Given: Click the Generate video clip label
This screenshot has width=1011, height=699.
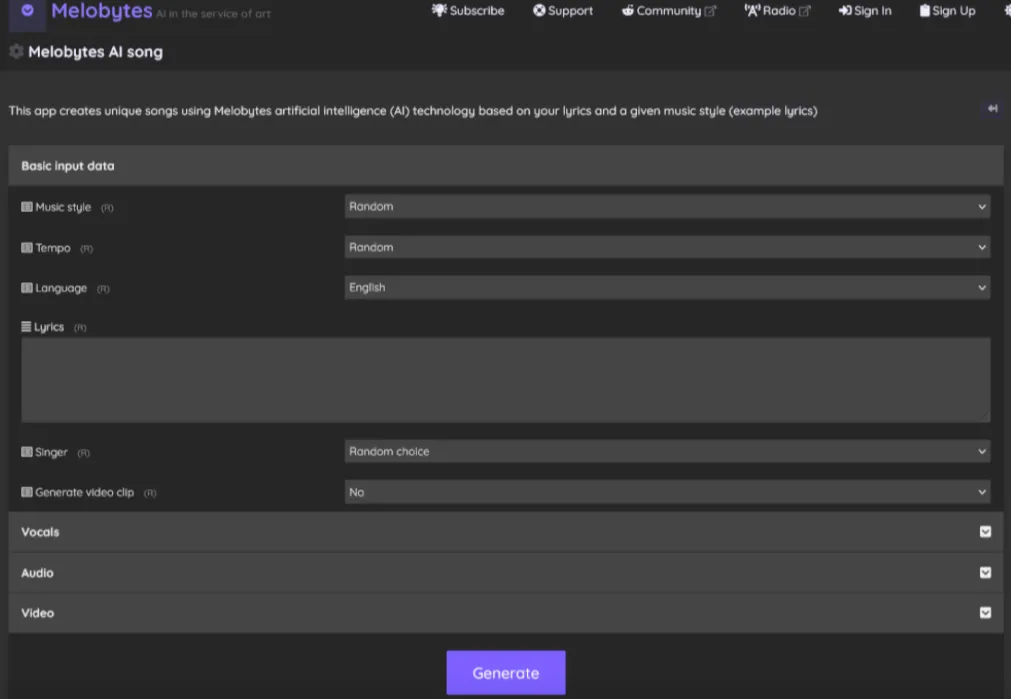Looking at the screenshot, I should 84,492.
